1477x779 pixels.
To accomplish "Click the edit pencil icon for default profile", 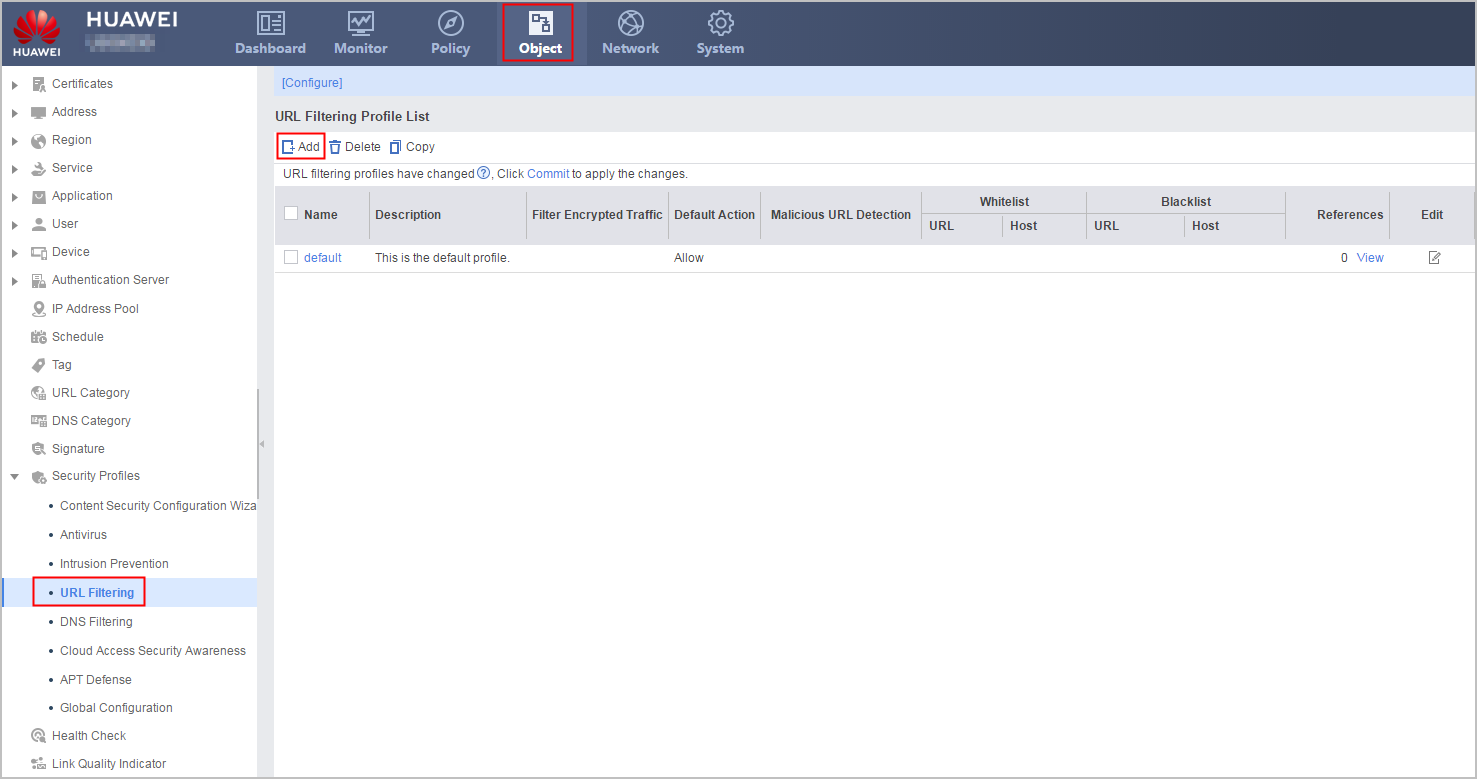I will [1434, 258].
